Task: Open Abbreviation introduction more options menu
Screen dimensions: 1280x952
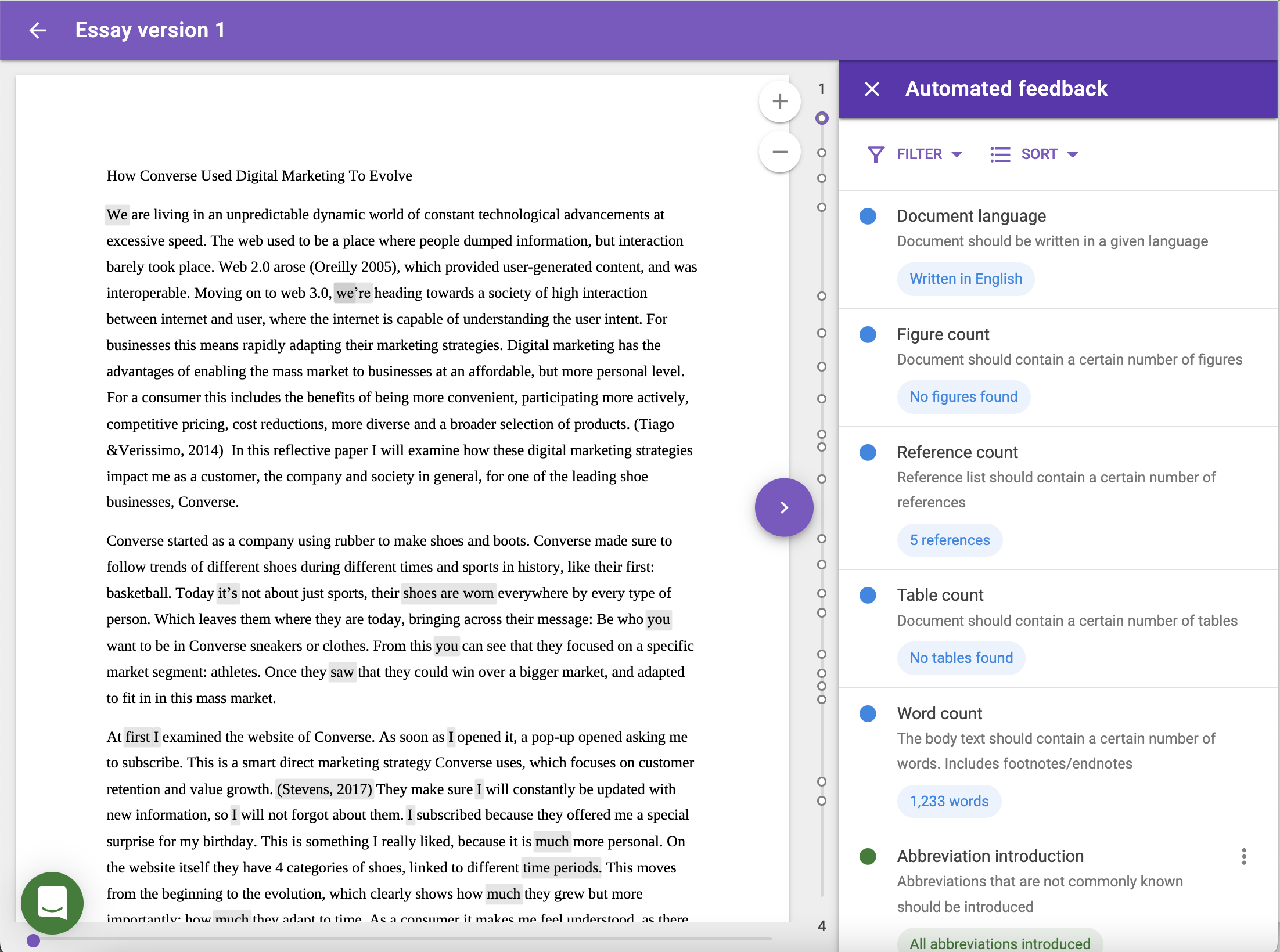Action: (x=1243, y=857)
